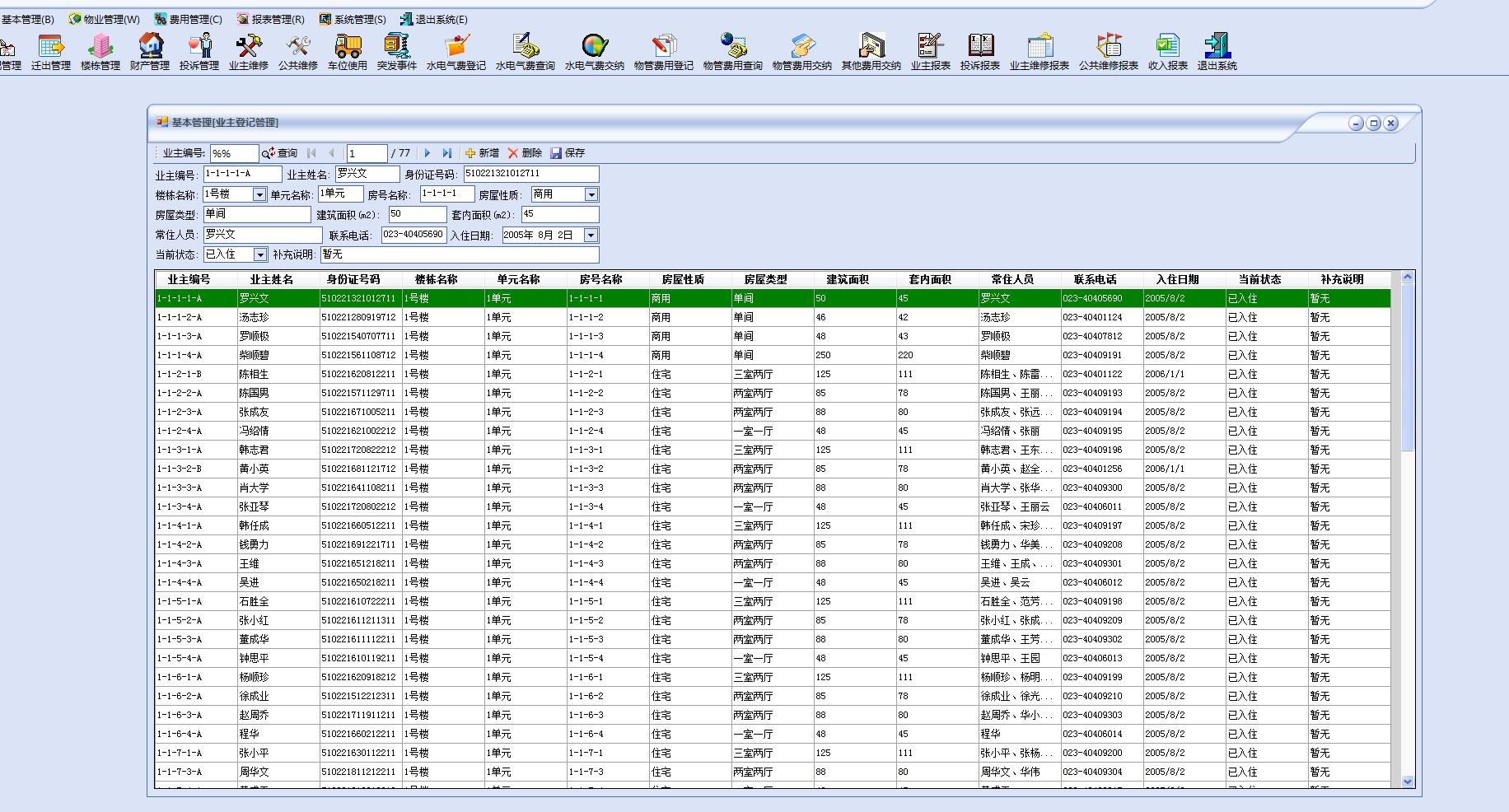1509x812 pixels.
Task: Click the 查询 search button
Action: coord(280,153)
